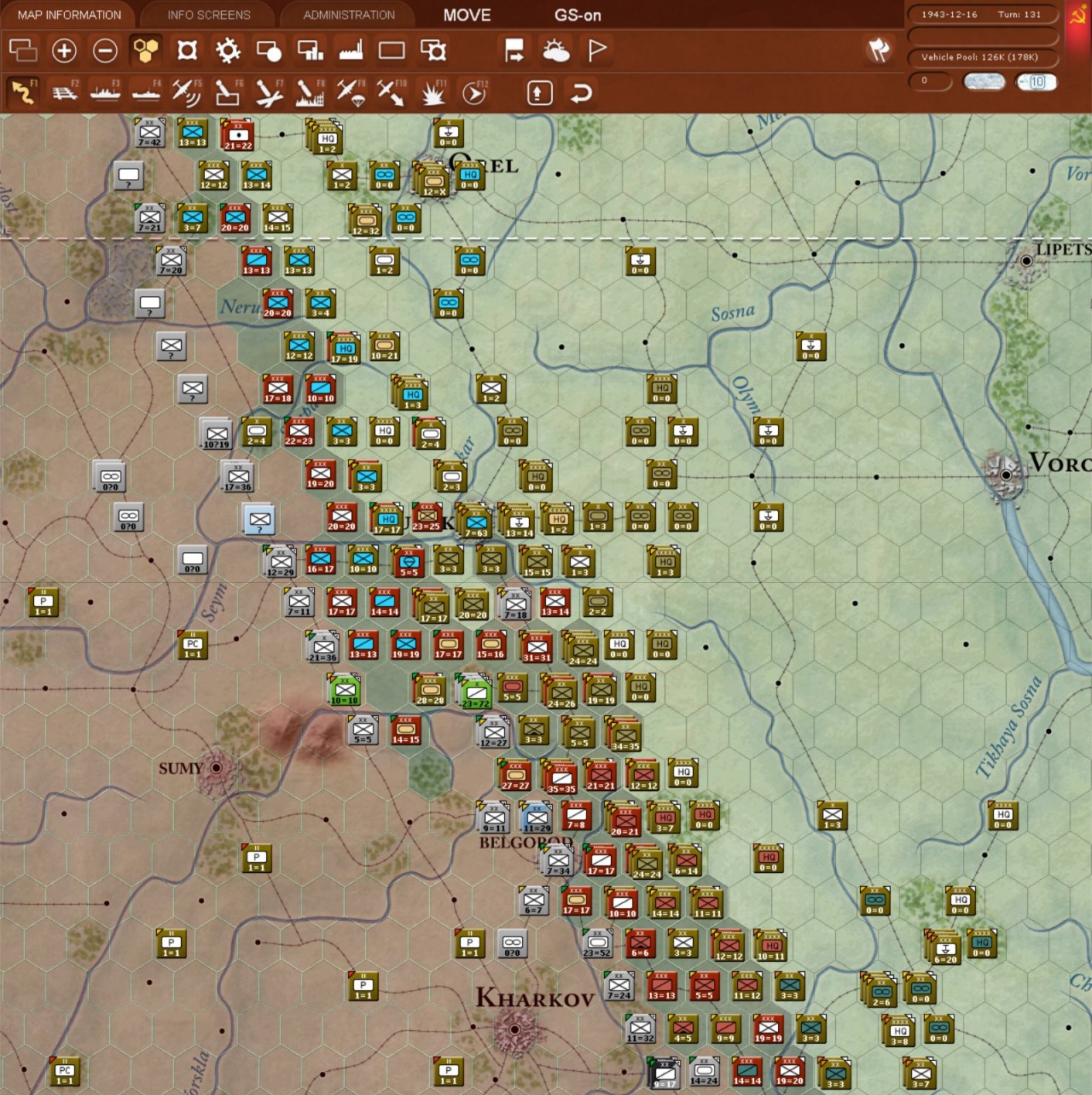Click the crossed white flags icon
1092x1095 pixels.
pos(879,50)
